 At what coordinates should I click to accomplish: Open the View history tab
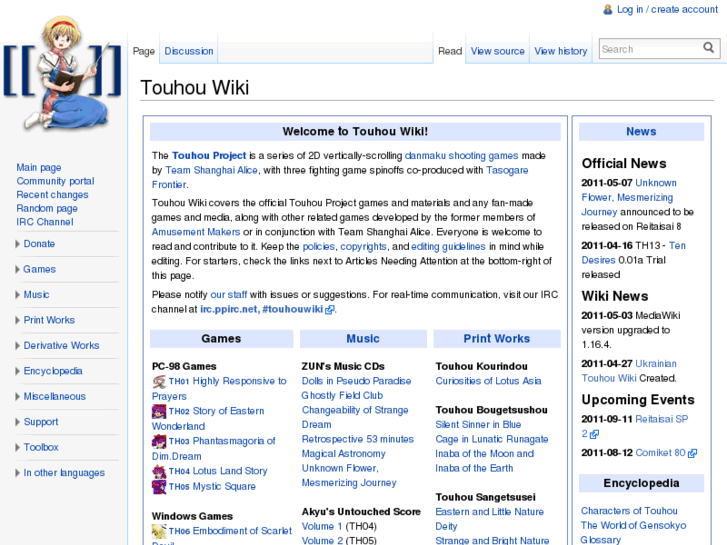pos(561,51)
